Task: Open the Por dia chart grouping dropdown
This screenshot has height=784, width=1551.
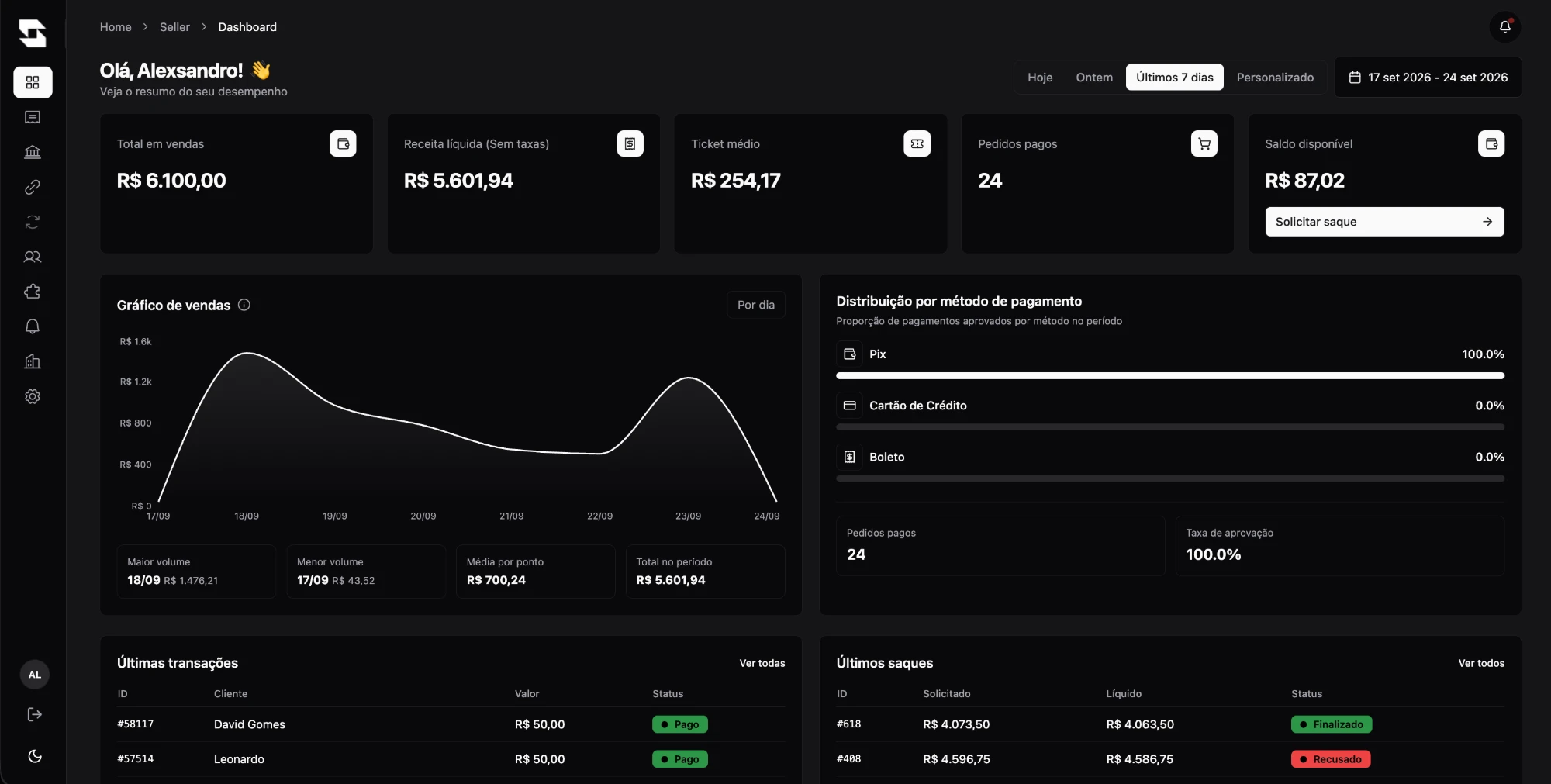Action: click(756, 305)
